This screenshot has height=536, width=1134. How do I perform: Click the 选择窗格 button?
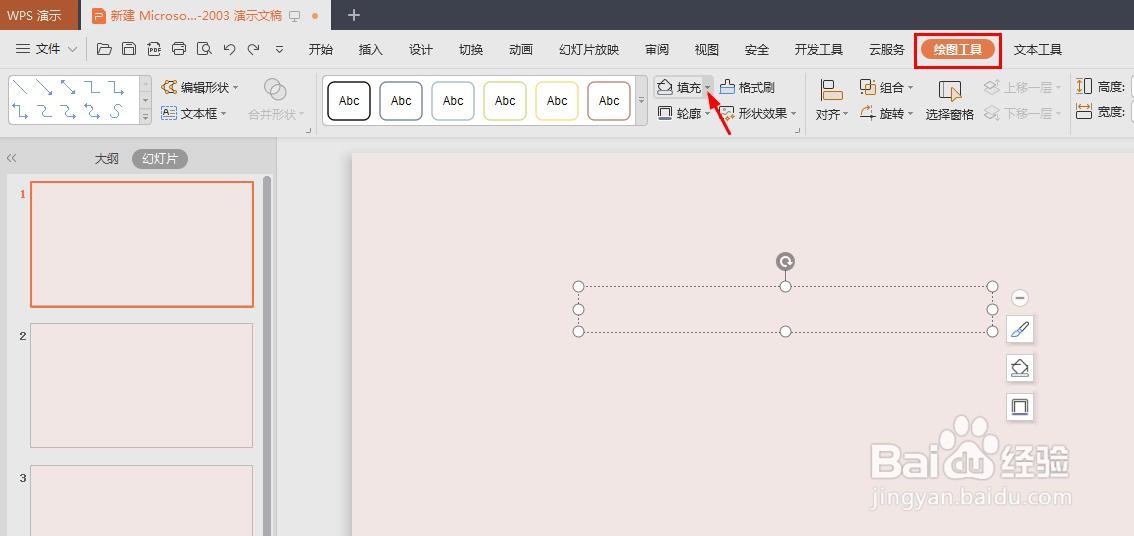tap(950, 100)
